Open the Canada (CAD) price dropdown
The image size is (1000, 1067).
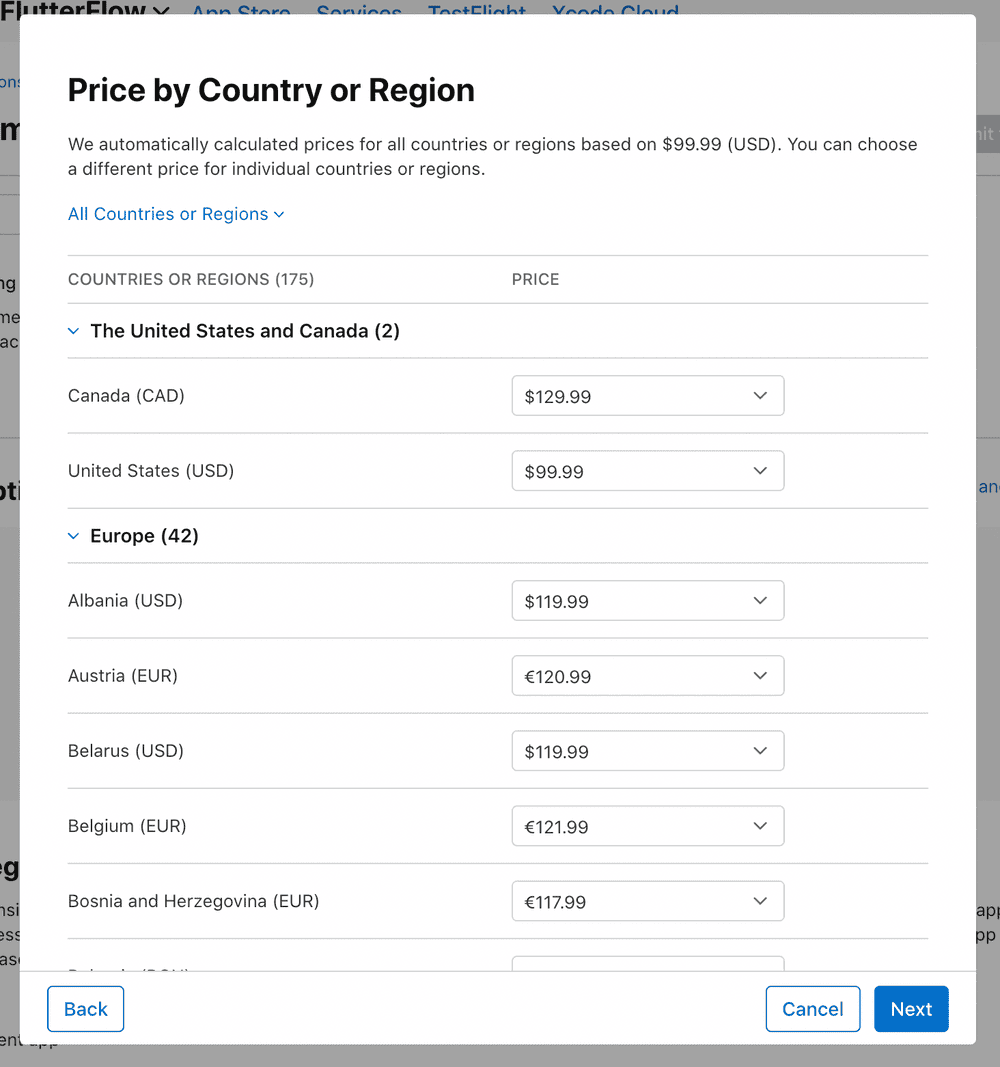[647, 396]
